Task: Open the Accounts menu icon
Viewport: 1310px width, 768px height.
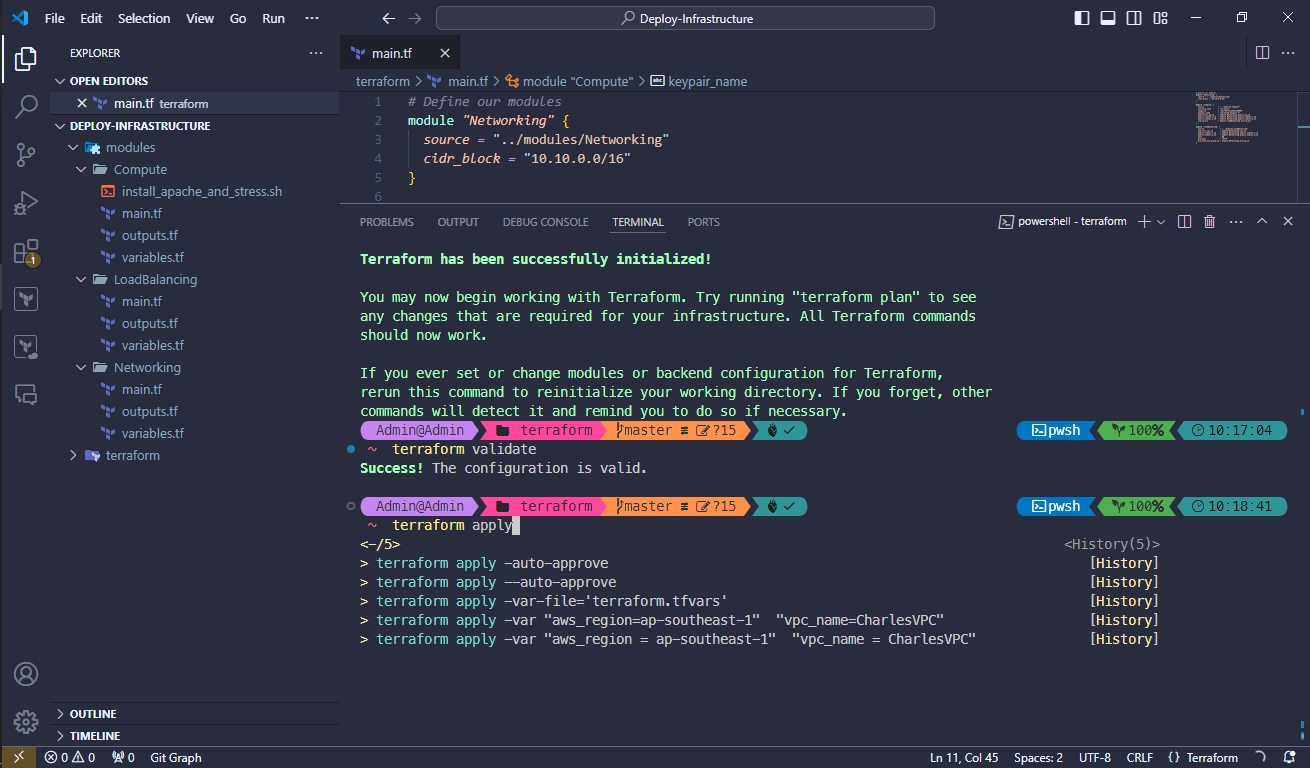Action: (x=26, y=673)
